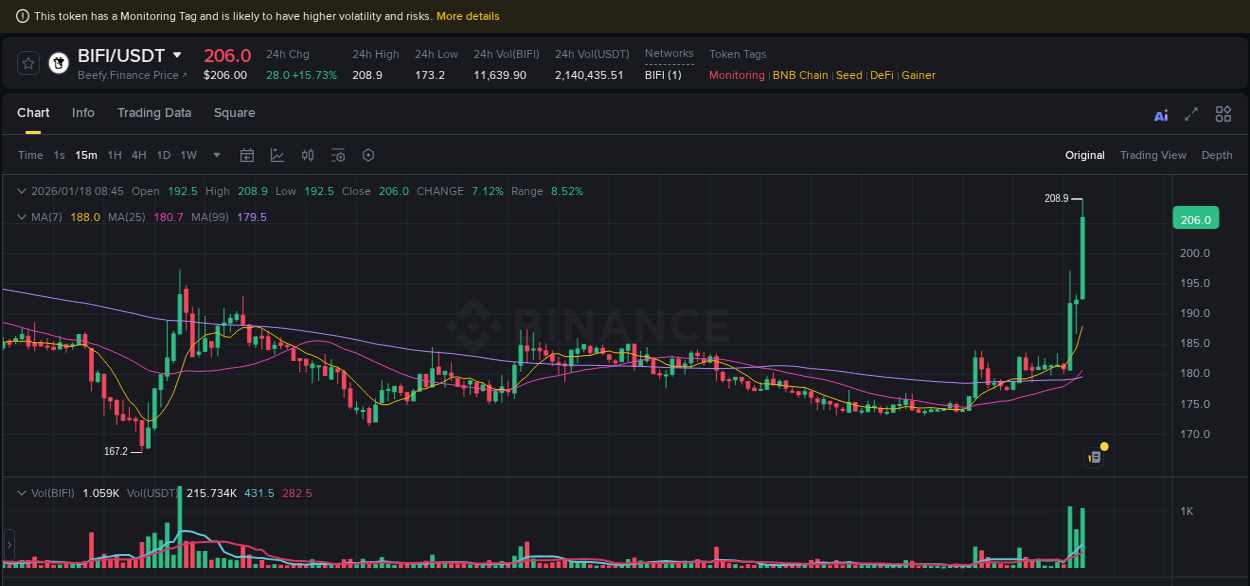1250x586 pixels.
Task: Click the More details monitoring link
Action: 468,15
